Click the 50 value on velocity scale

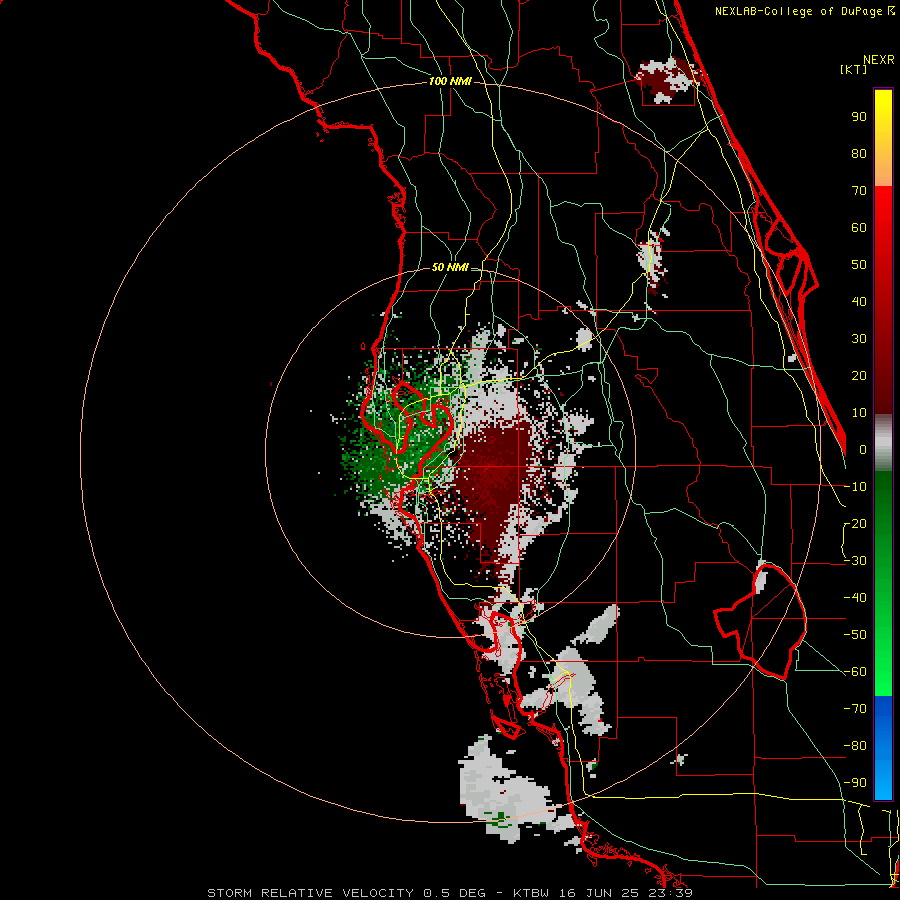point(859,265)
